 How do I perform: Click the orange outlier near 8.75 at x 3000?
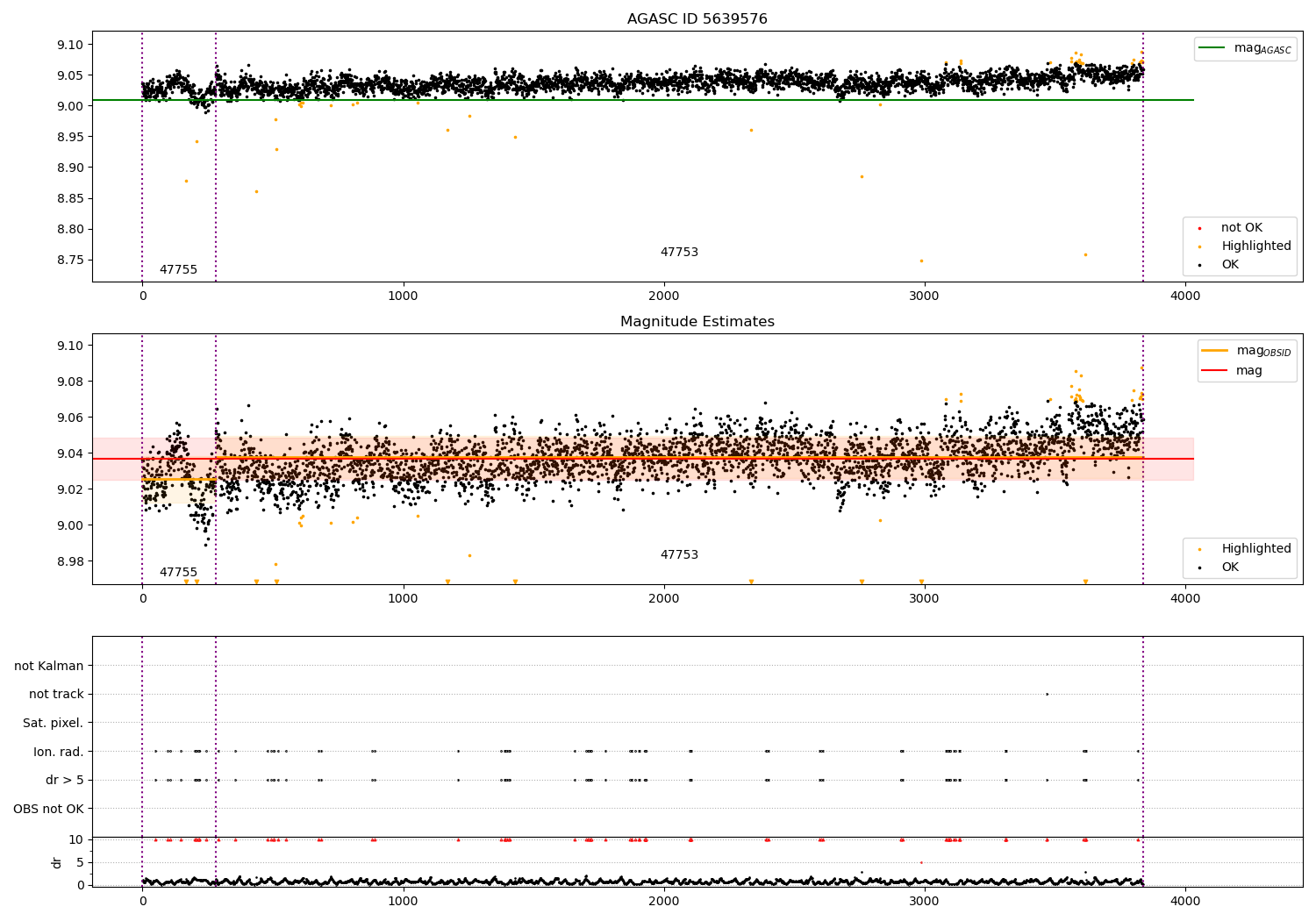point(921,261)
